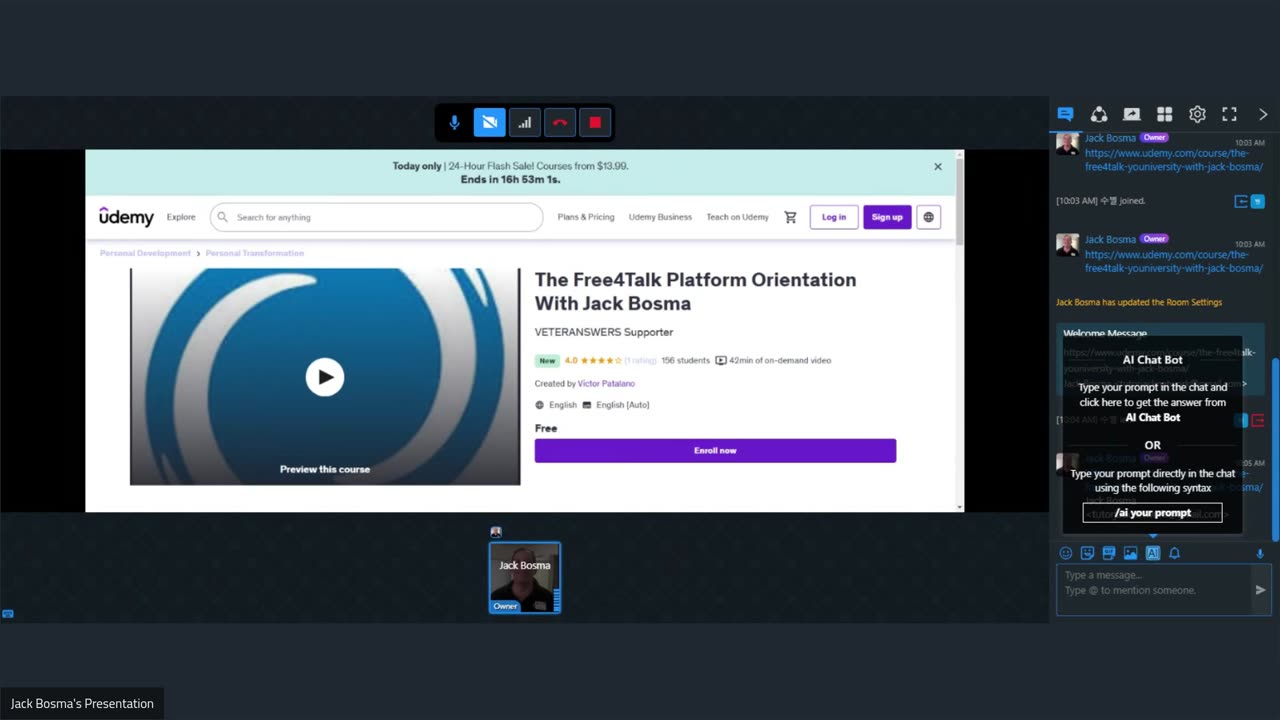Click the join icon beside 10:03 joined message

pyautogui.click(x=1241, y=201)
